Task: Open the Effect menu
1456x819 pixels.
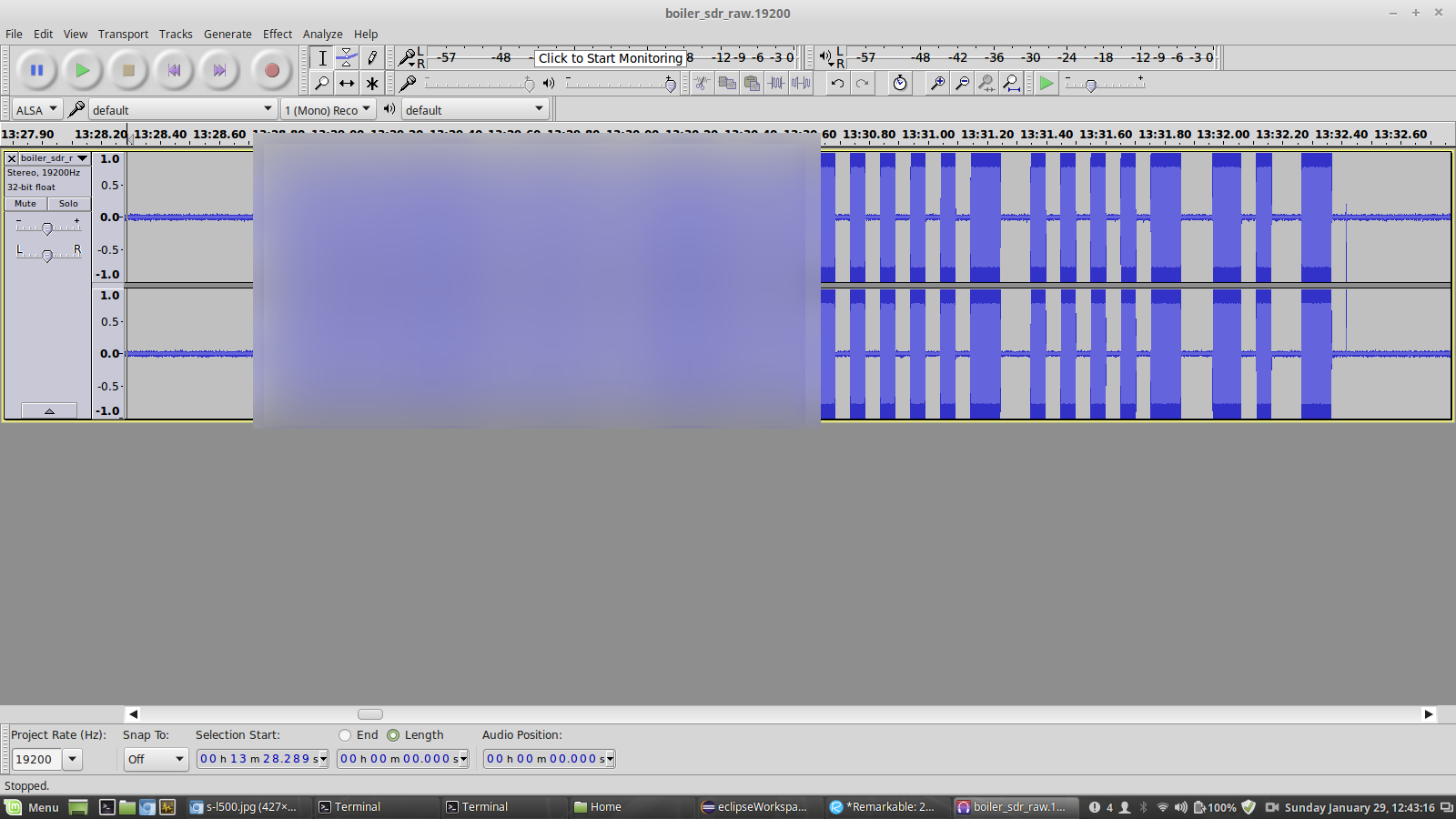Action: (x=277, y=34)
